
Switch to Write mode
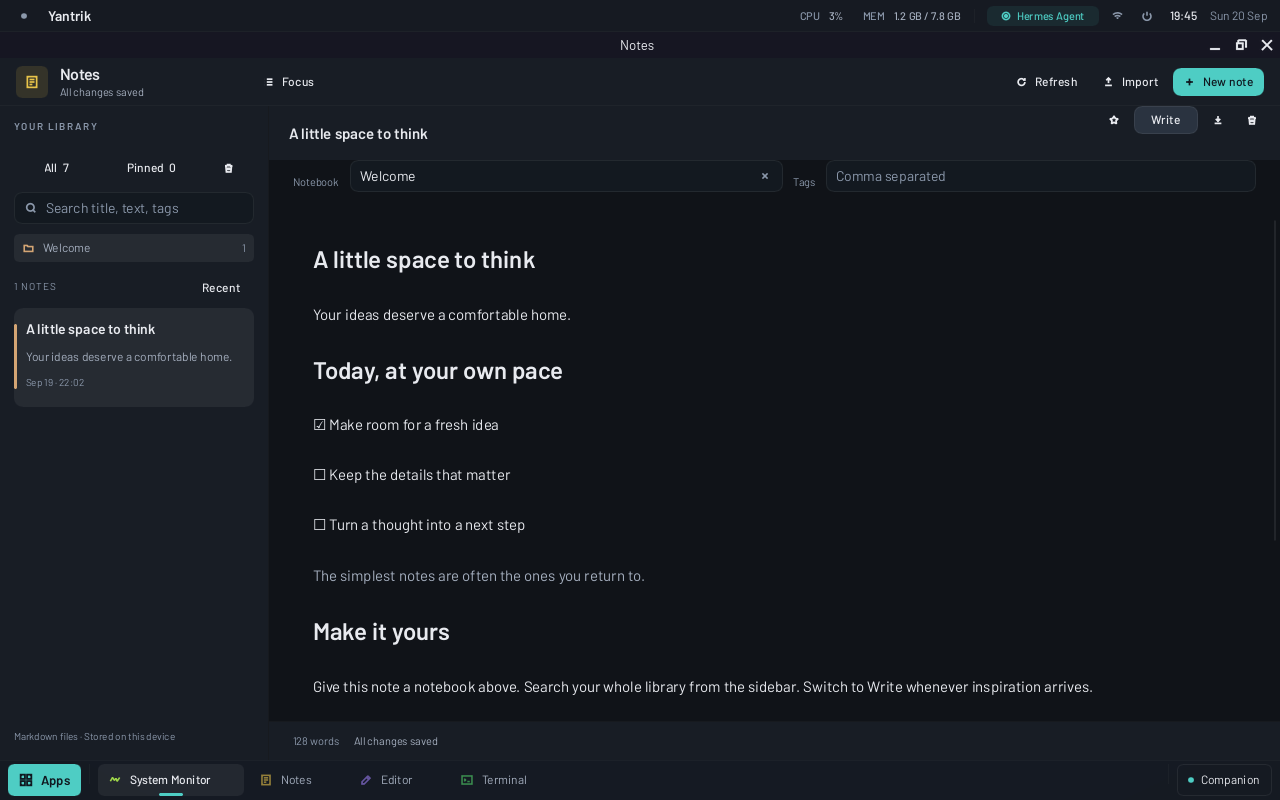click(1166, 120)
